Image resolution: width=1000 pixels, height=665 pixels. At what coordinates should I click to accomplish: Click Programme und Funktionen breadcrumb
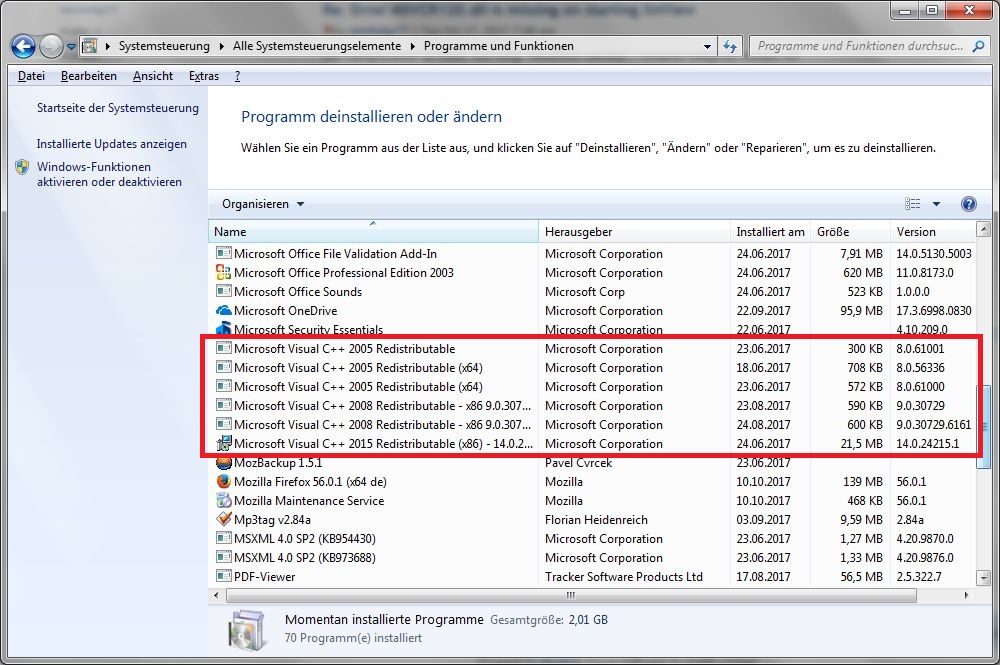click(x=499, y=46)
